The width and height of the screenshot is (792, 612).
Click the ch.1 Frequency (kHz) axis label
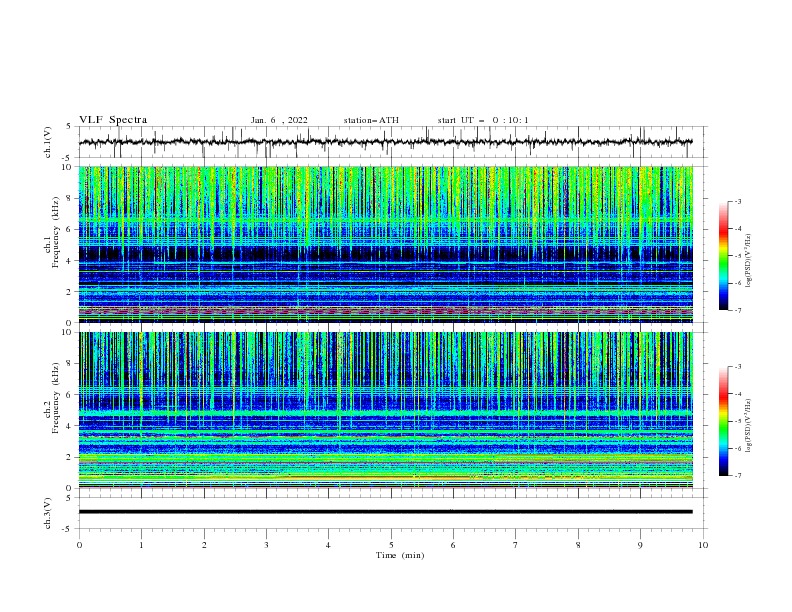coord(52,244)
